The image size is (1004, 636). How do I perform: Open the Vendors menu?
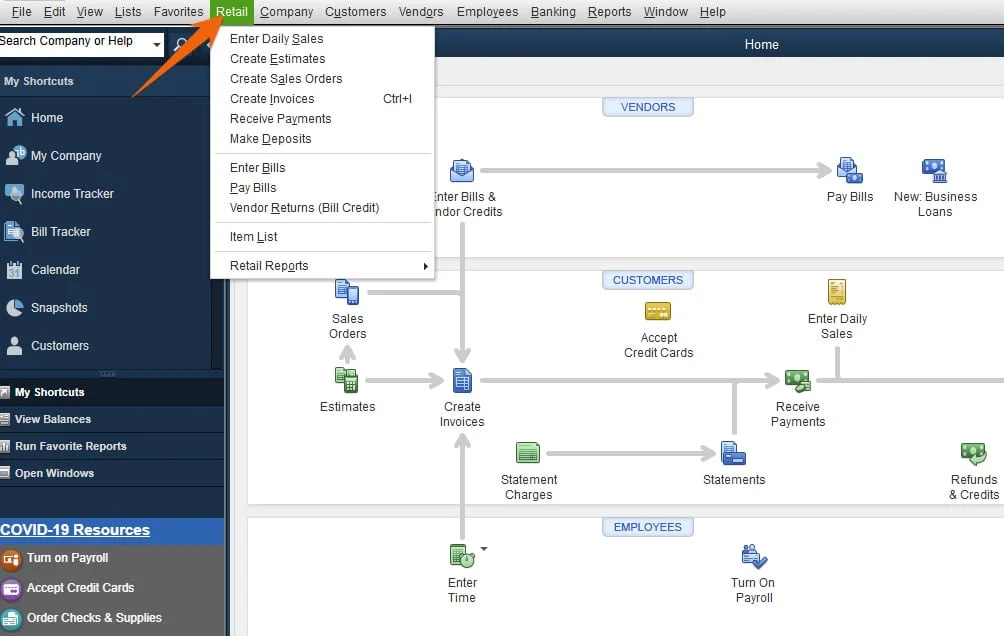point(421,12)
